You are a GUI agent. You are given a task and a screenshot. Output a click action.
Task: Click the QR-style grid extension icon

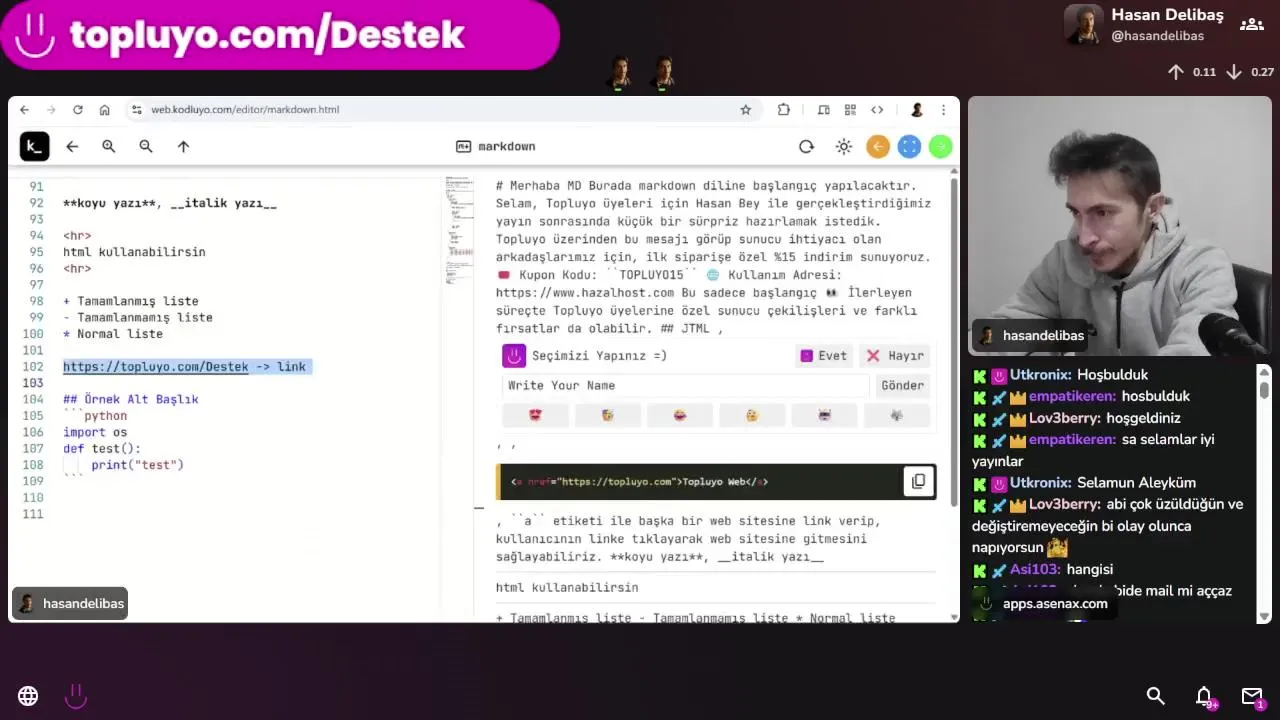tap(850, 110)
